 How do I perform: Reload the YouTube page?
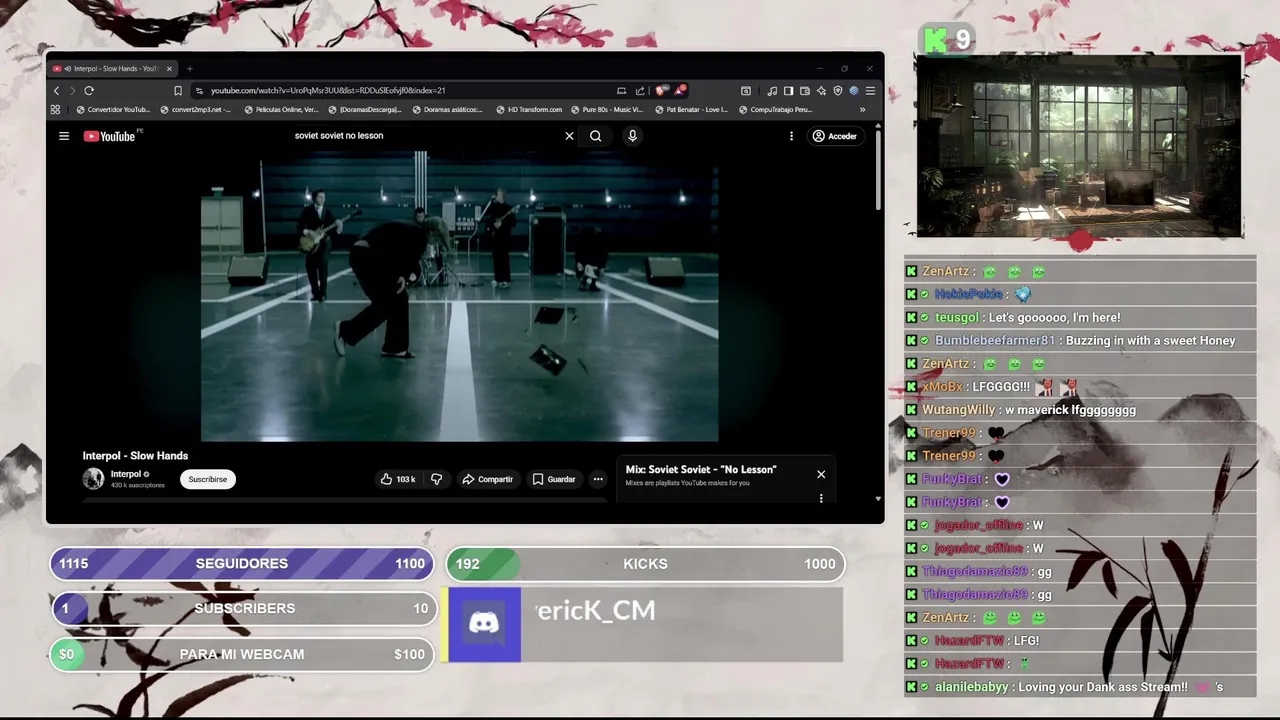tap(89, 90)
